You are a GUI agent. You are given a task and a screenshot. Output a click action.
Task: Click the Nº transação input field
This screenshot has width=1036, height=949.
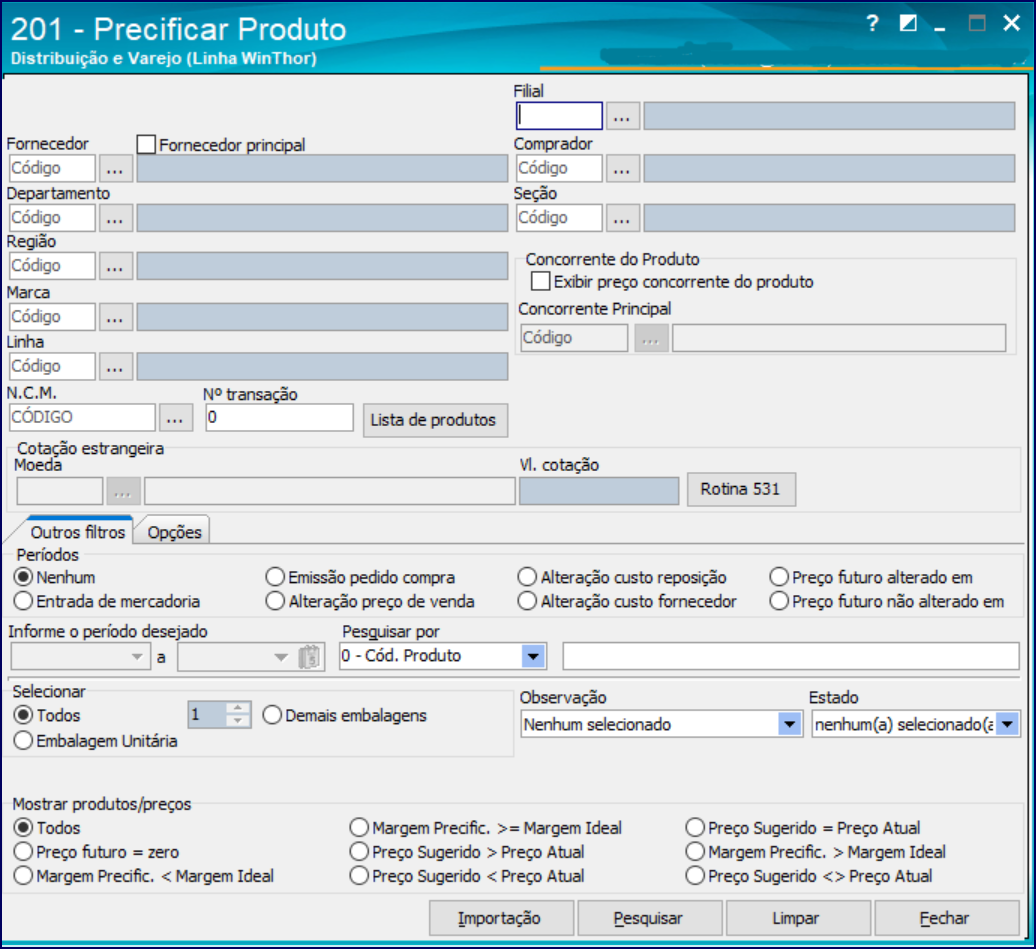pos(279,418)
